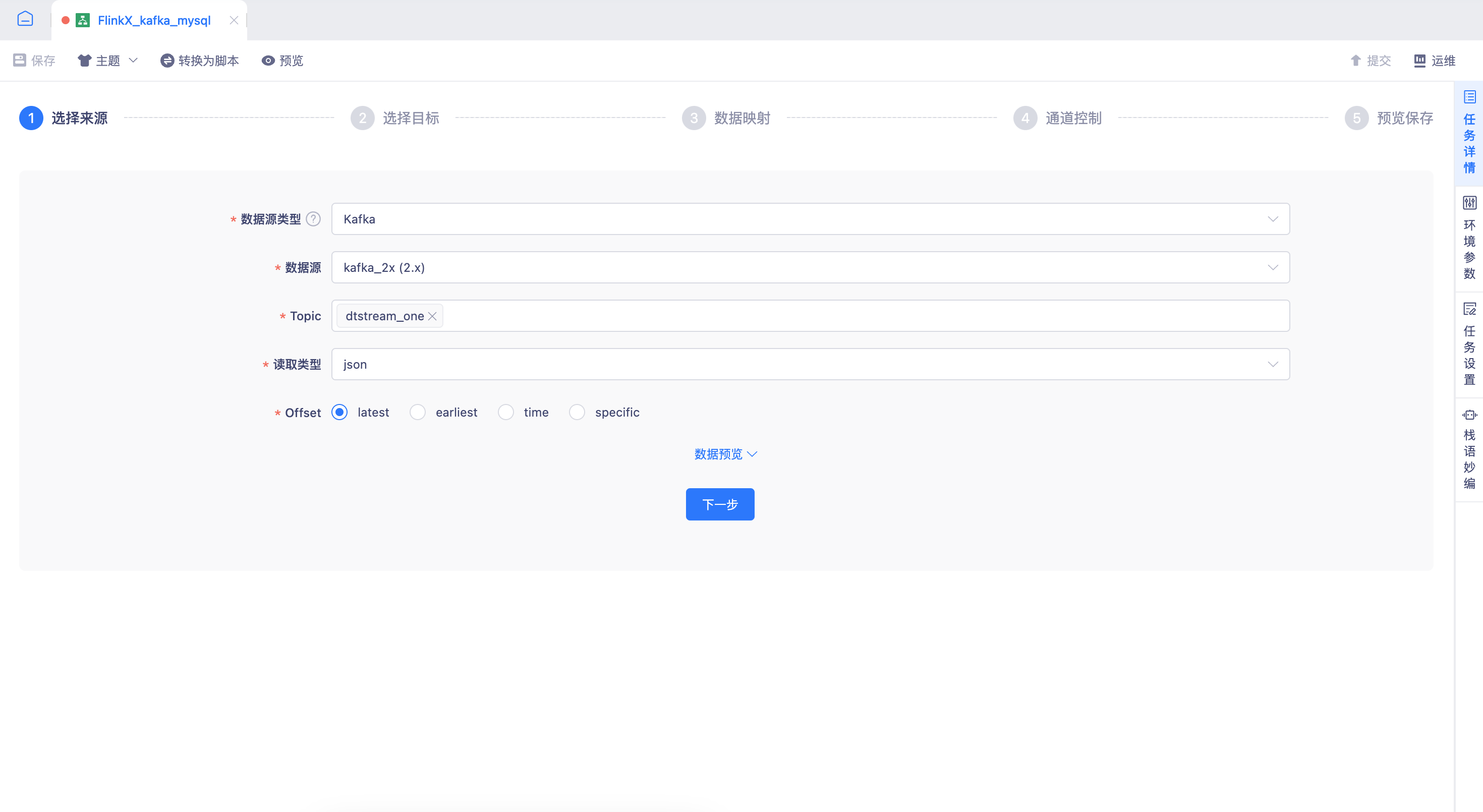Select the earliest offset option
Screen dimensions: 1483x812
[x=417, y=412]
